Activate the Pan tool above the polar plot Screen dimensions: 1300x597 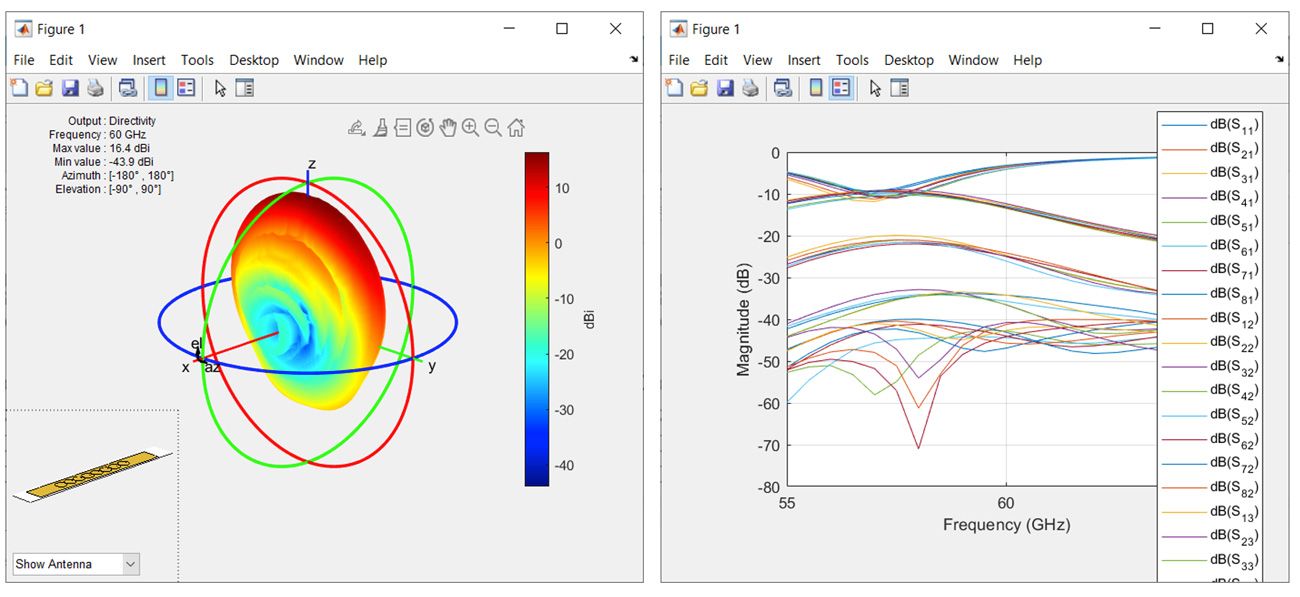click(x=448, y=127)
